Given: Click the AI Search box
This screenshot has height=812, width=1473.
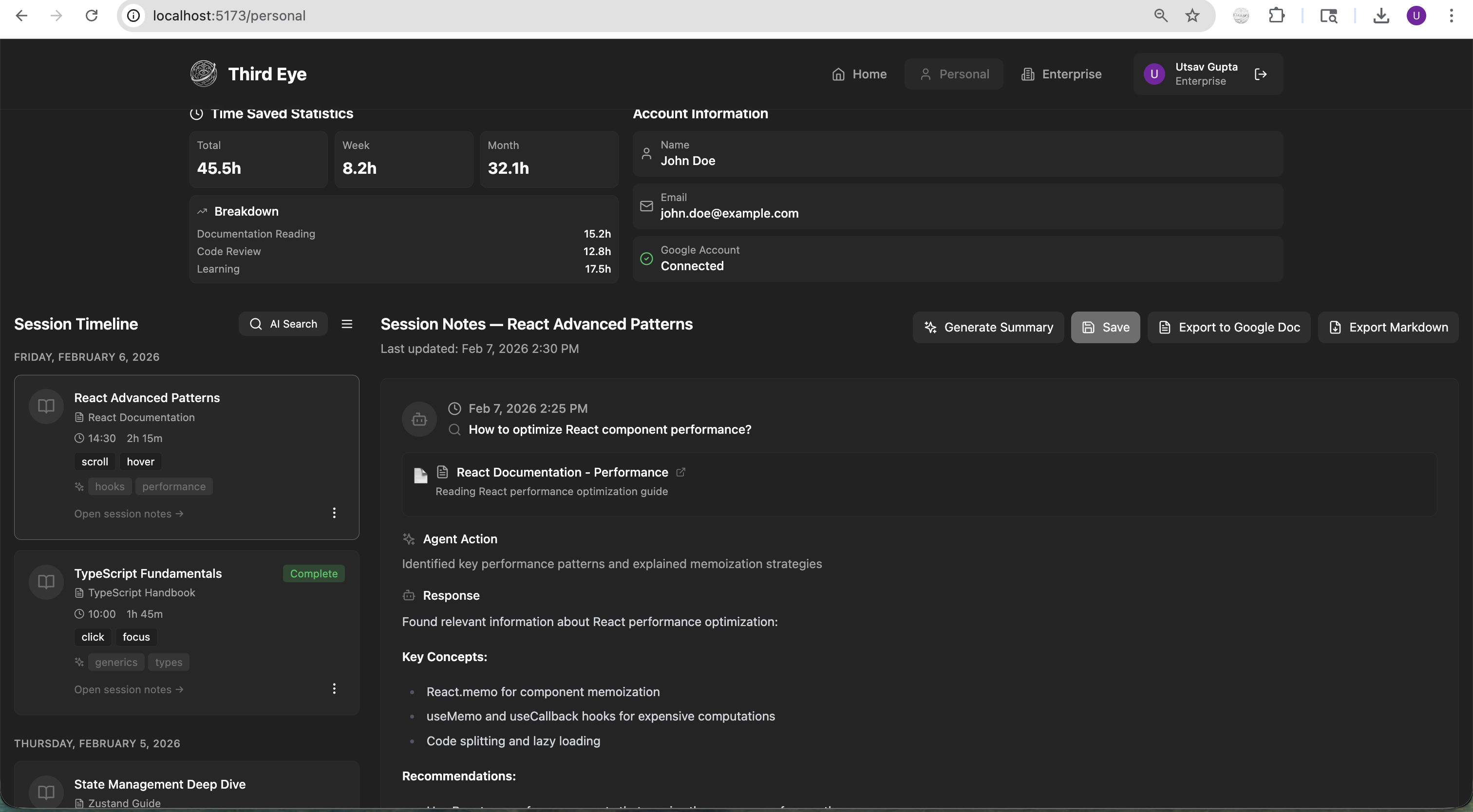Looking at the screenshot, I should [283, 324].
